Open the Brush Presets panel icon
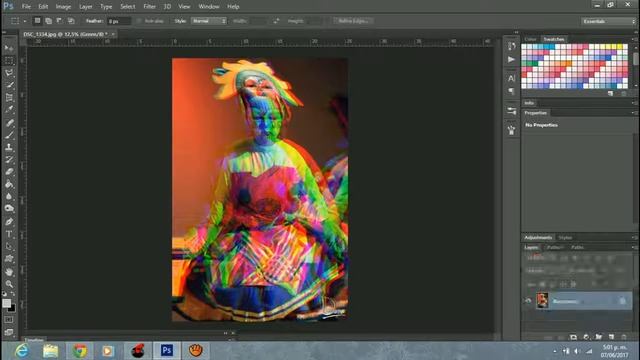 [511, 111]
